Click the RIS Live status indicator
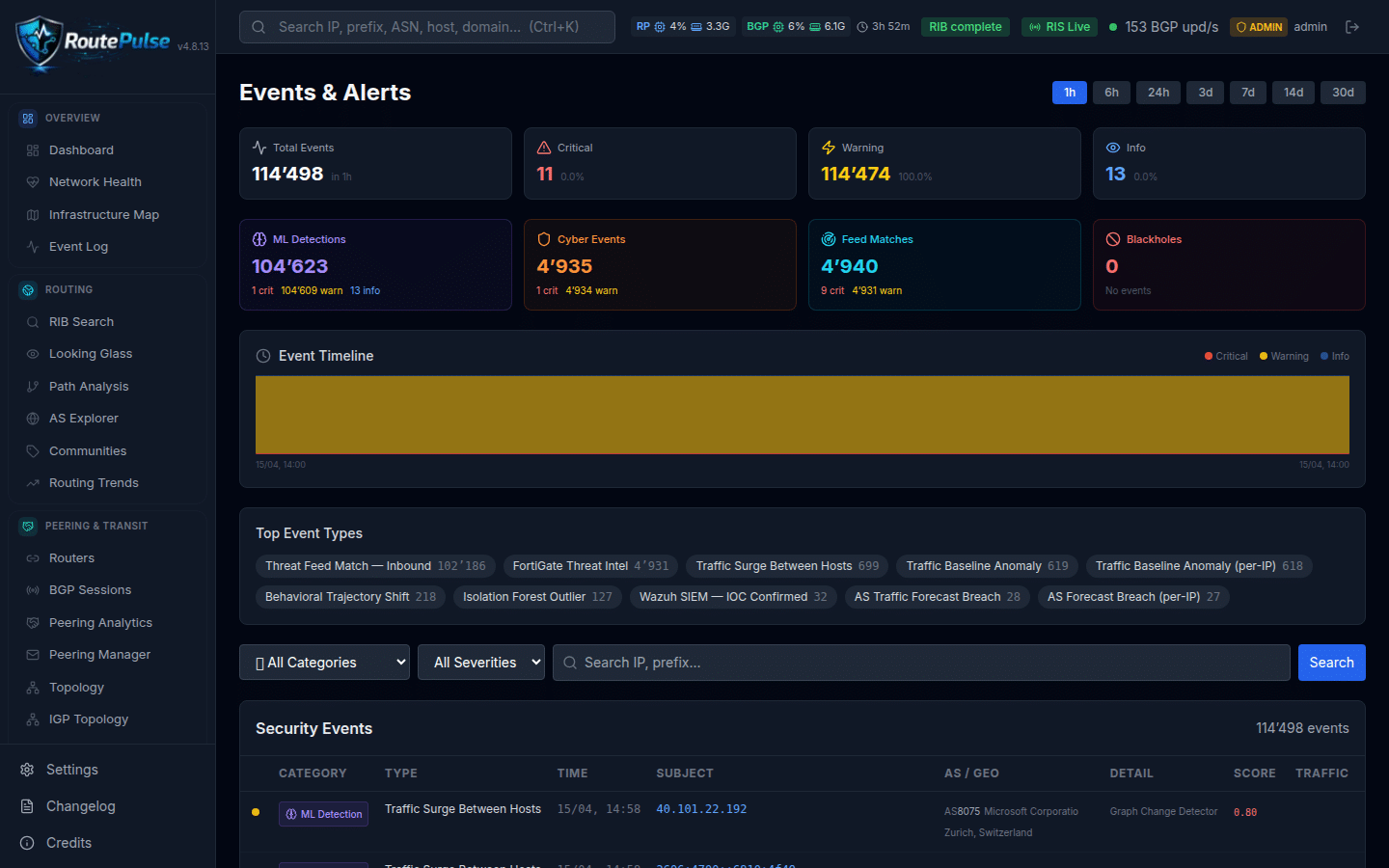1389x868 pixels. [x=1059, y=26]
